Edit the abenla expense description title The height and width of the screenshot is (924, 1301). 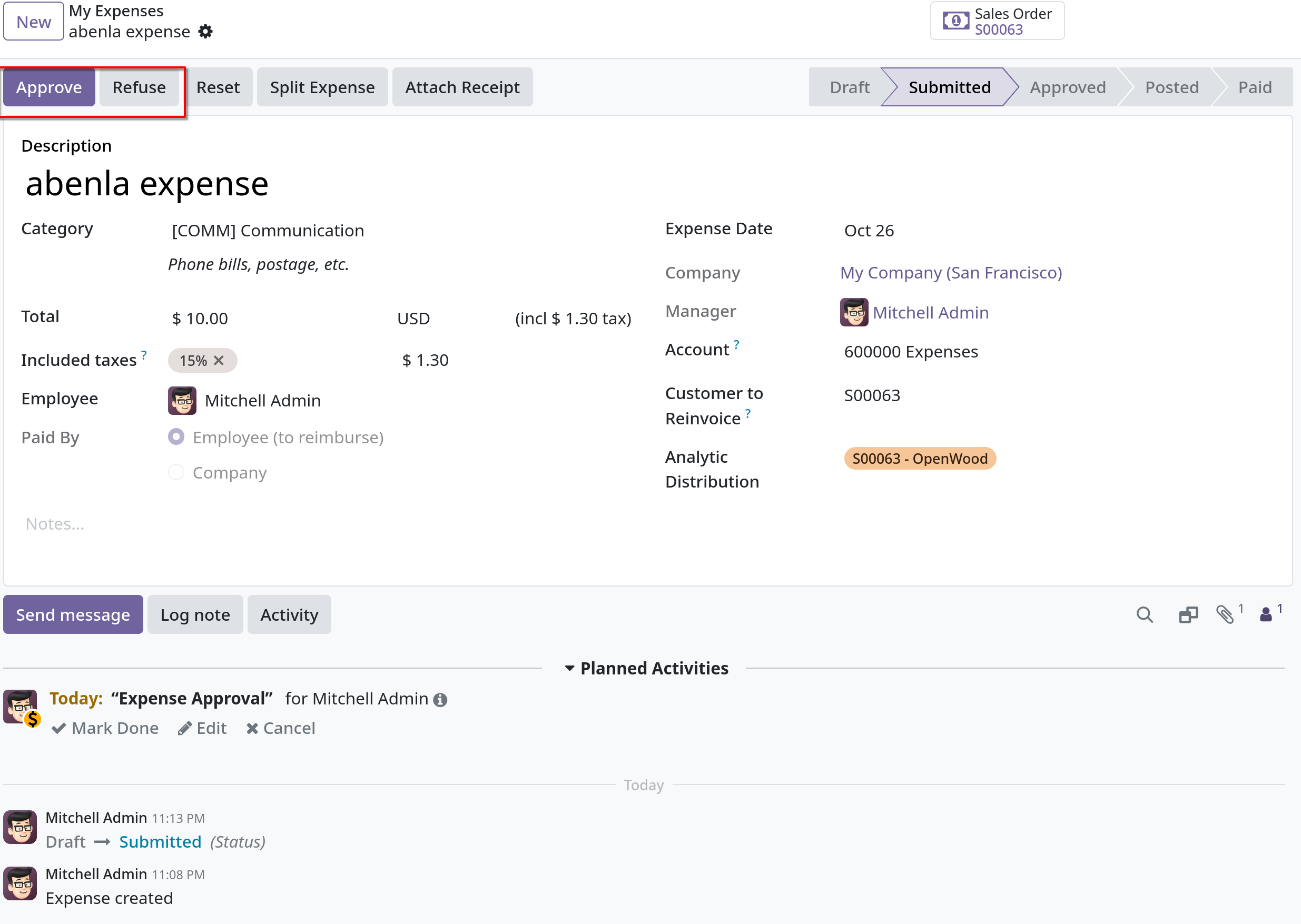(648, 183)
